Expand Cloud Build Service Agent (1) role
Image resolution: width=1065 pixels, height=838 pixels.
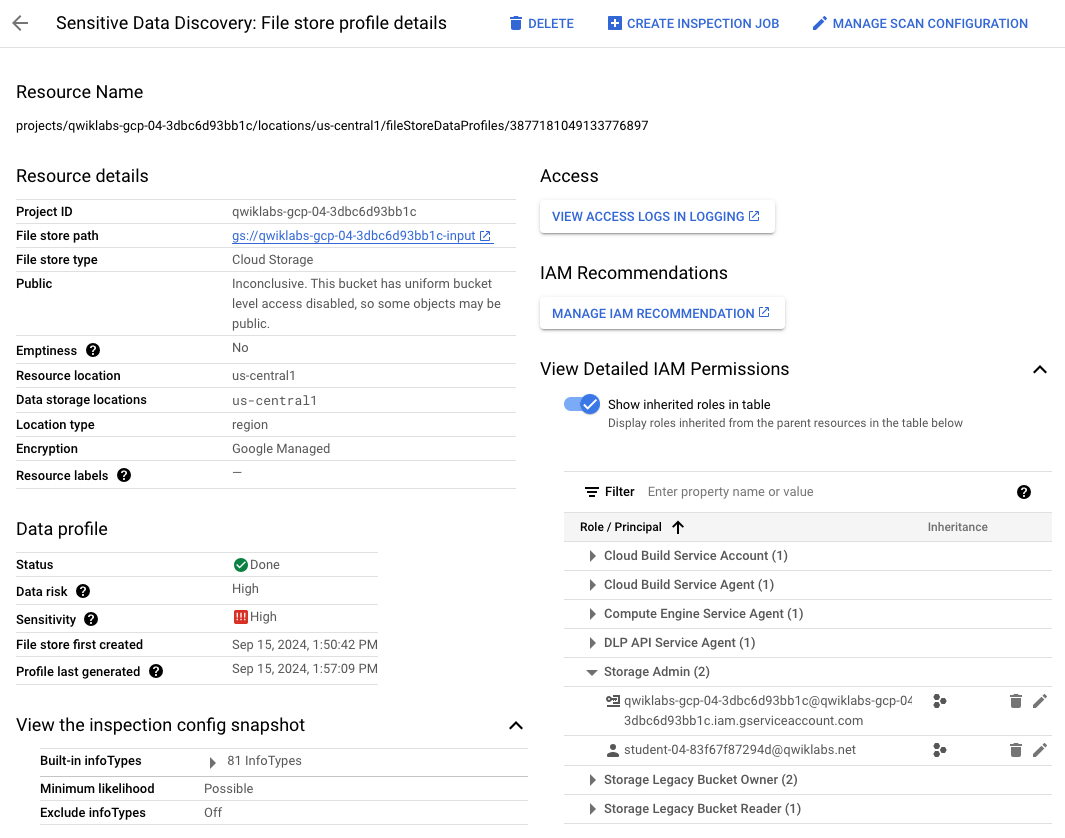coord(592,585)
